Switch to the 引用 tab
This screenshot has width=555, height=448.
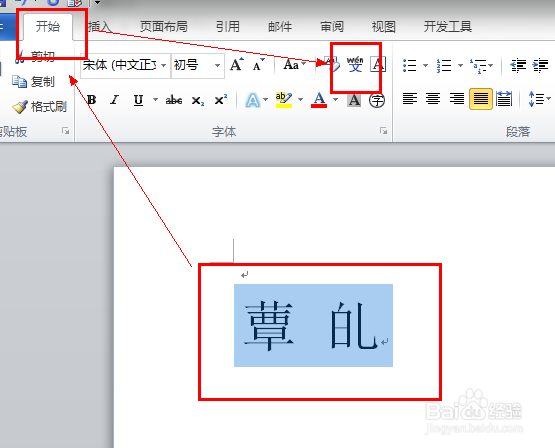coord(228,27)
